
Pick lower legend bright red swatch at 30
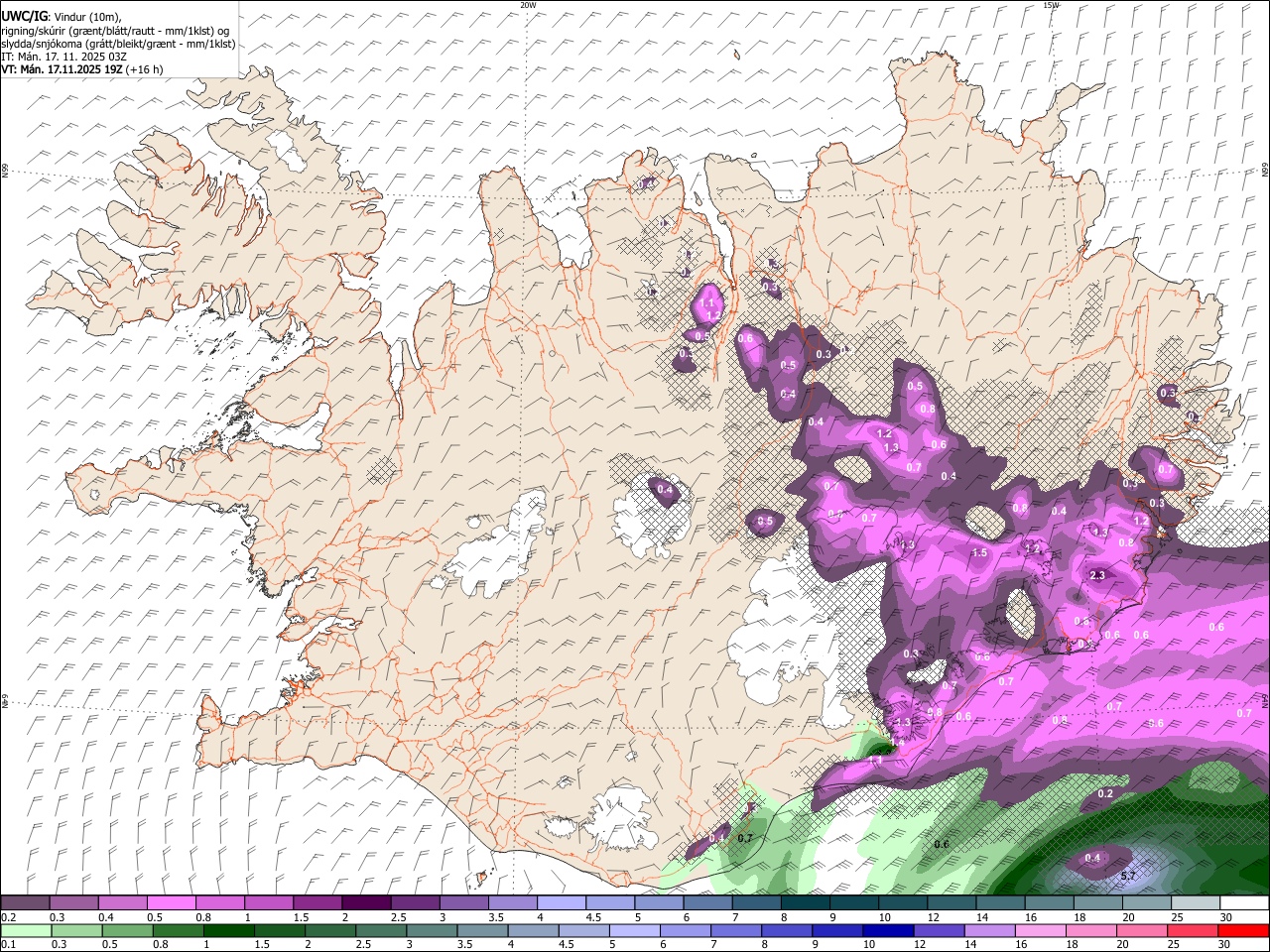coord(1244,930)
